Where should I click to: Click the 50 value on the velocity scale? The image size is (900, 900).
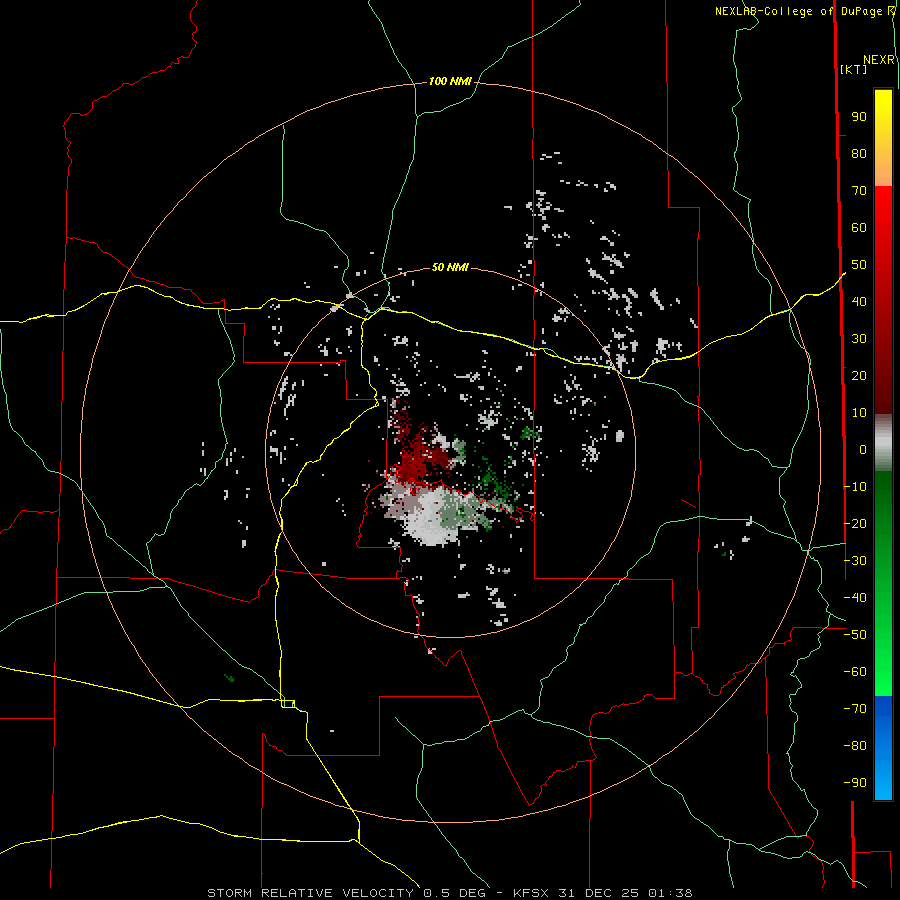(859, 265)
